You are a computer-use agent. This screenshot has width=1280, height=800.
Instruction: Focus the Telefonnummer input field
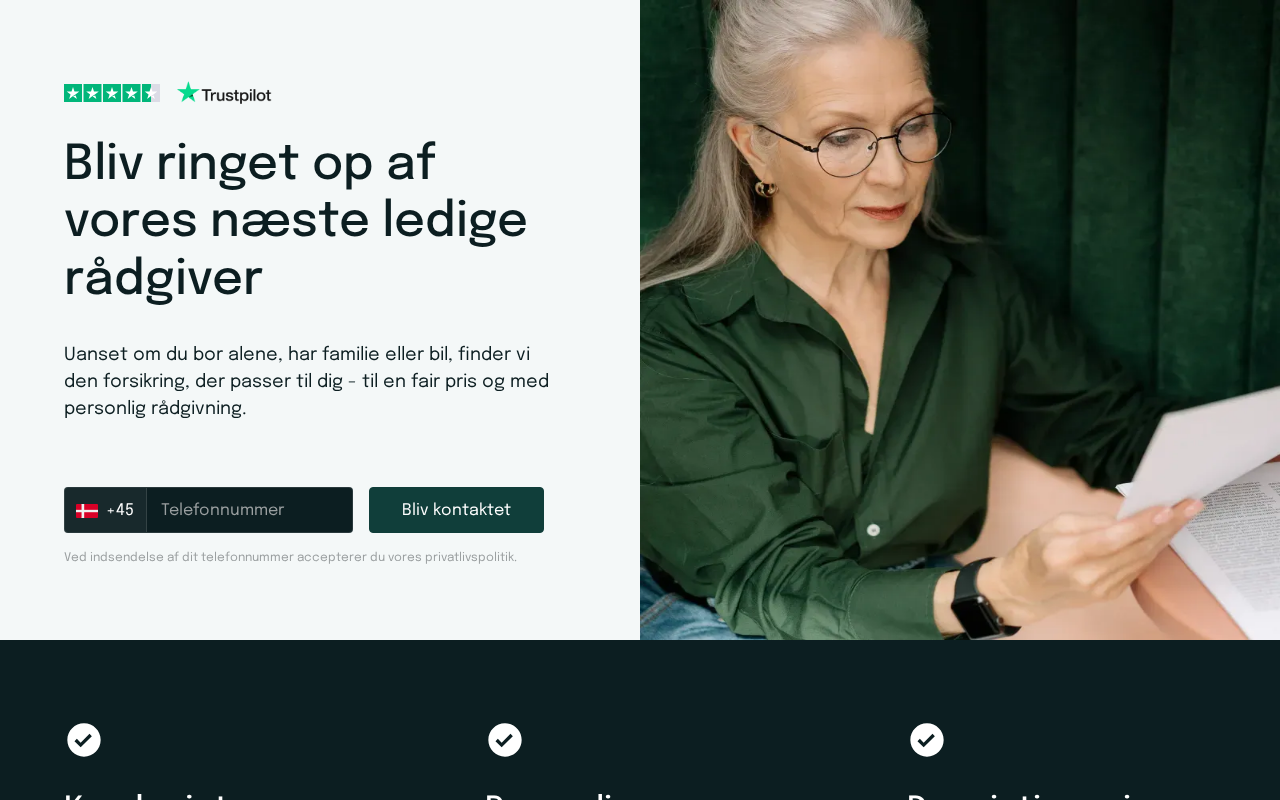click(250, 510)
